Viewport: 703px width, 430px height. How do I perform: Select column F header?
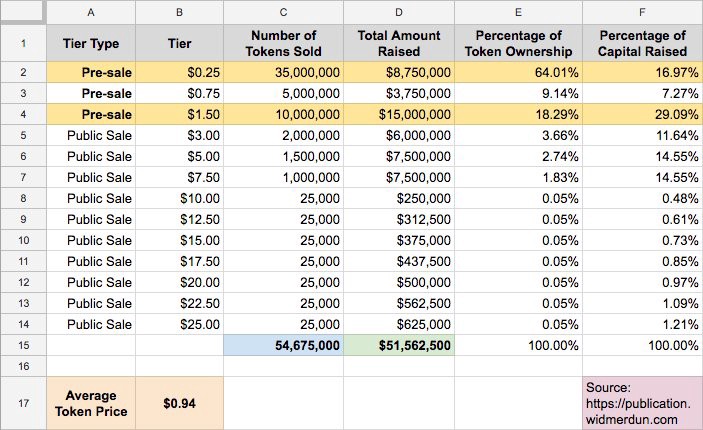[642, 12]
